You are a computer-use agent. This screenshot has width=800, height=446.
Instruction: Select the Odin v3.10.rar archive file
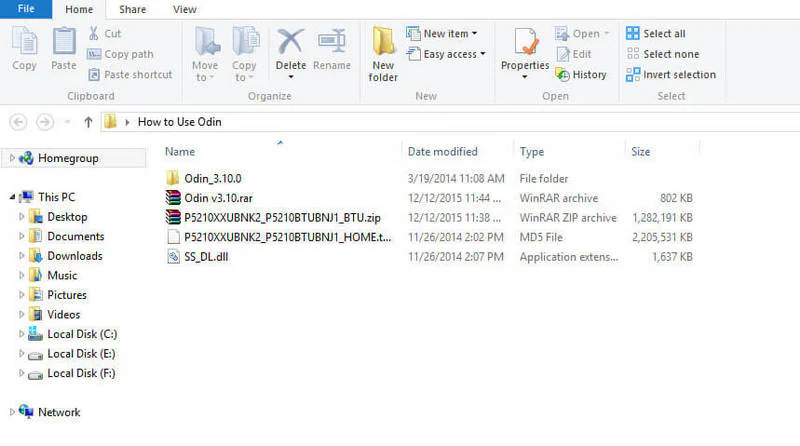[x=218, y=198]
